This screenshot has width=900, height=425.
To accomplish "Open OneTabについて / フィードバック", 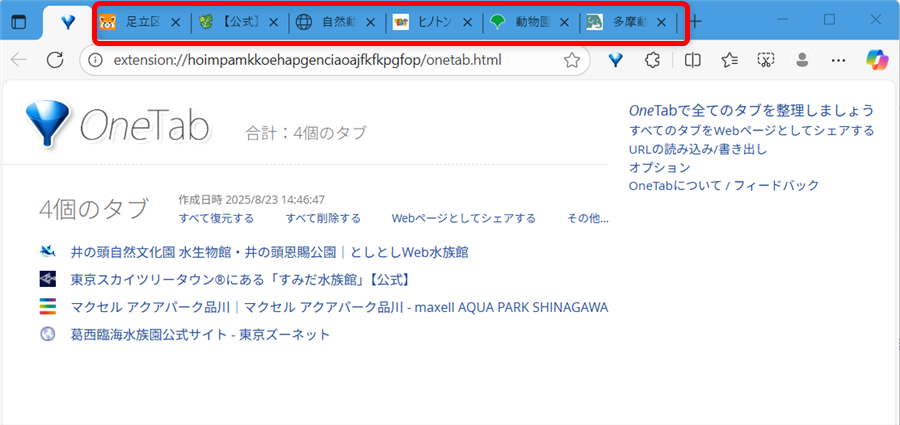I will [724, 186].
